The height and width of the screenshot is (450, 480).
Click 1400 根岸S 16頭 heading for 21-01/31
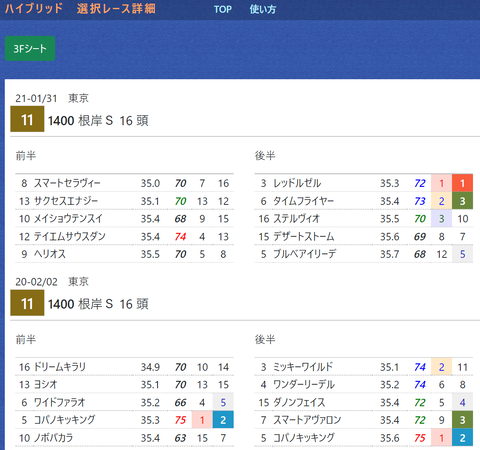tap(98, 120)
